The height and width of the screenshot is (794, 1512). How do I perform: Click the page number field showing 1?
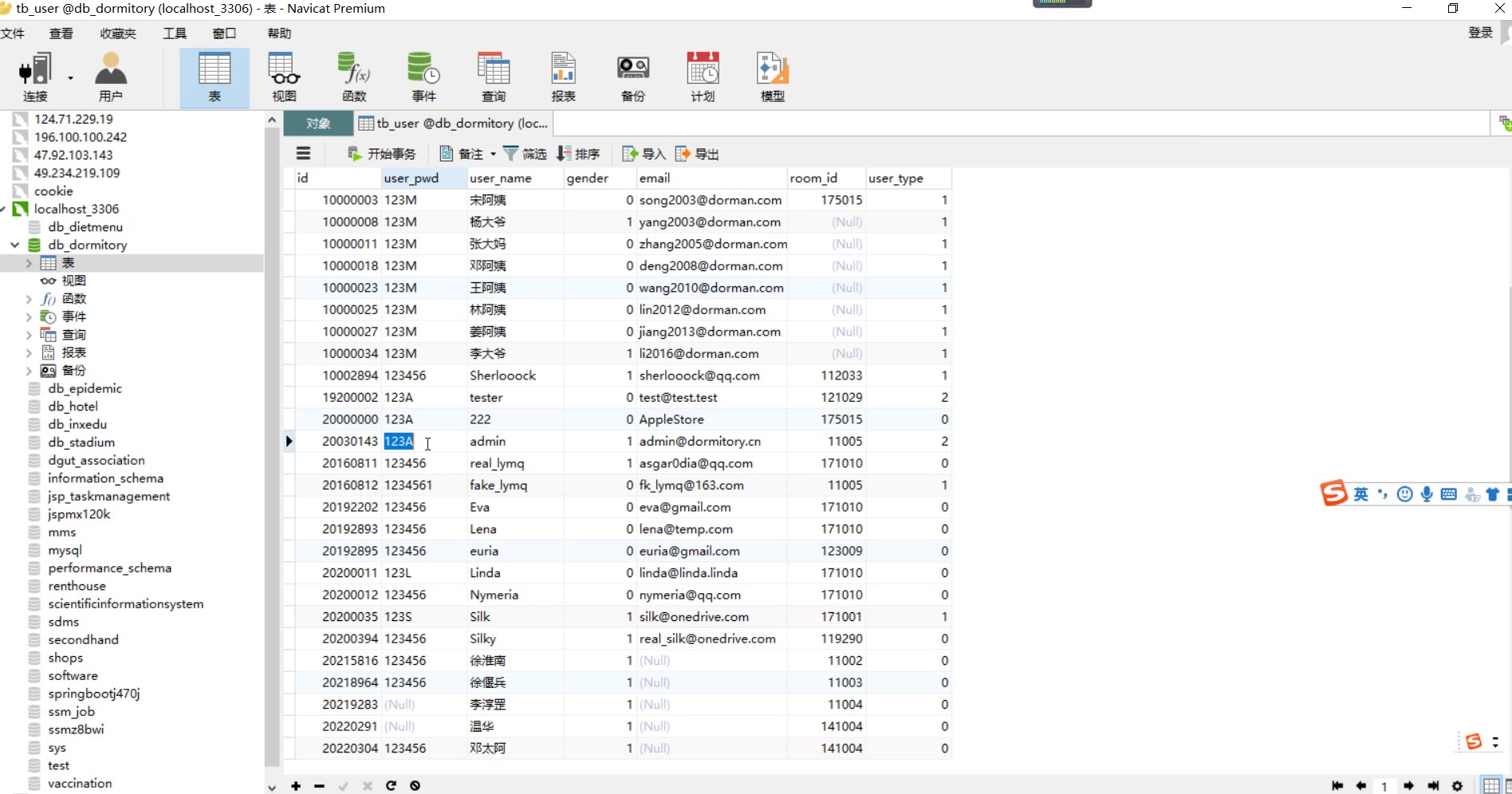point(1385,786)
